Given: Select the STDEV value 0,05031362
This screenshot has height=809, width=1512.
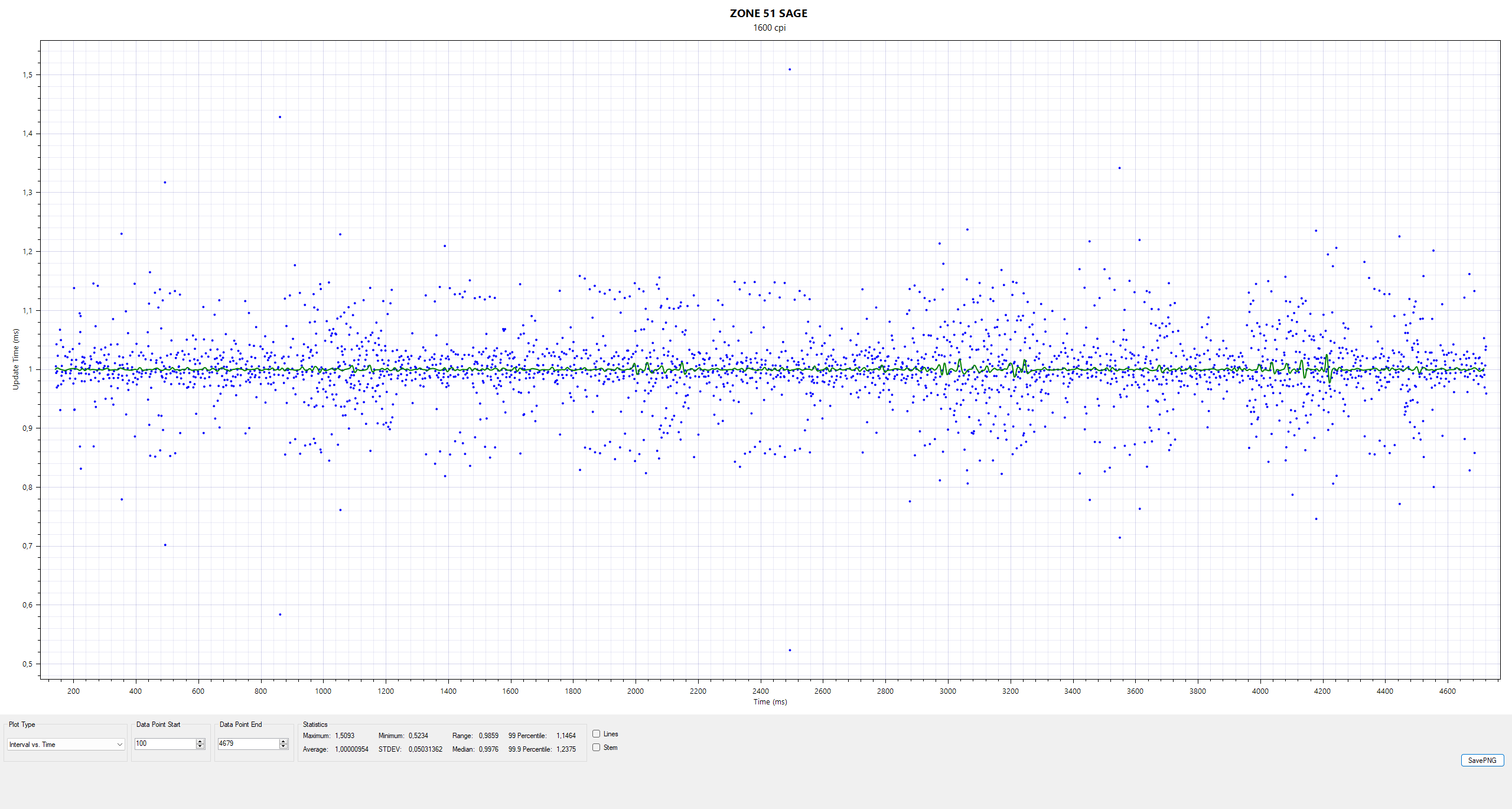Looking at the screenshot, I should pyautogui.click(x=425, y=749).
